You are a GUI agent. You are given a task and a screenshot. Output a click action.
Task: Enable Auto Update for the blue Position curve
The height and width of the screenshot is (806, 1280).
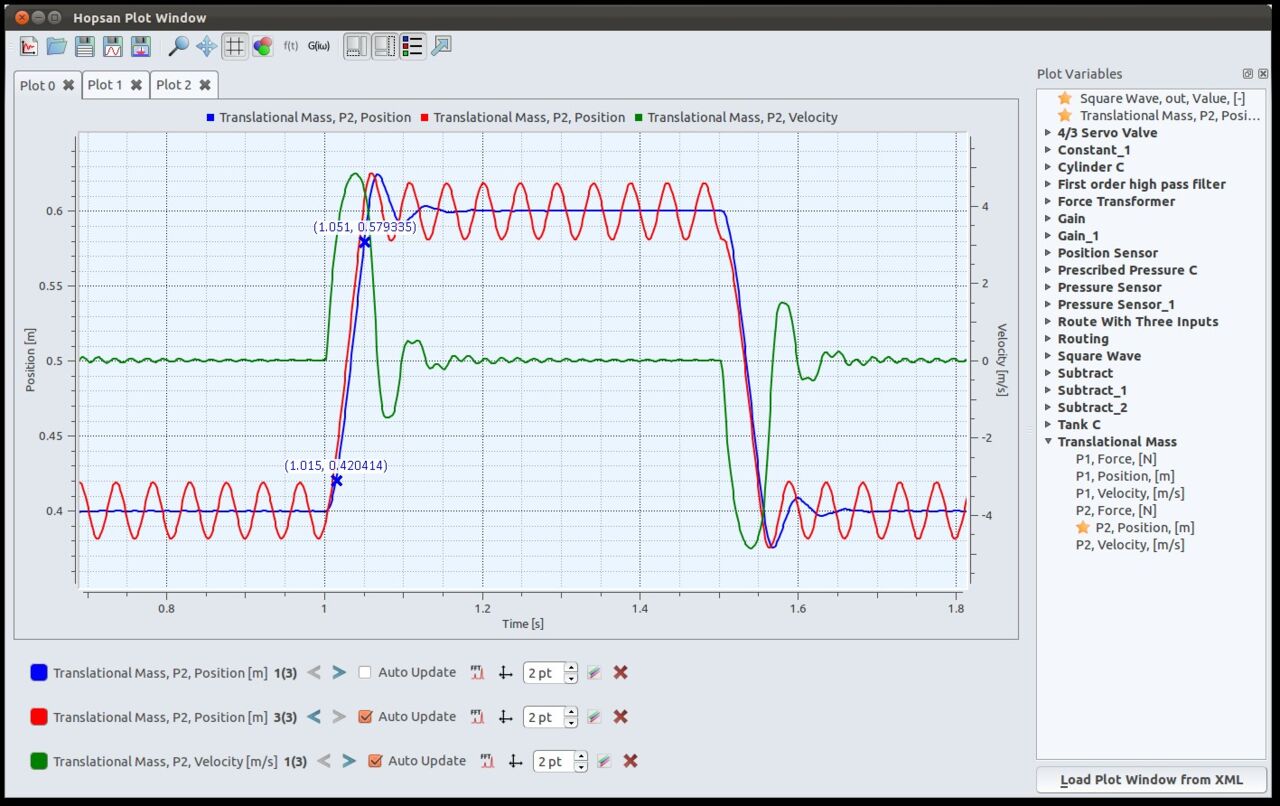(365, 672)
